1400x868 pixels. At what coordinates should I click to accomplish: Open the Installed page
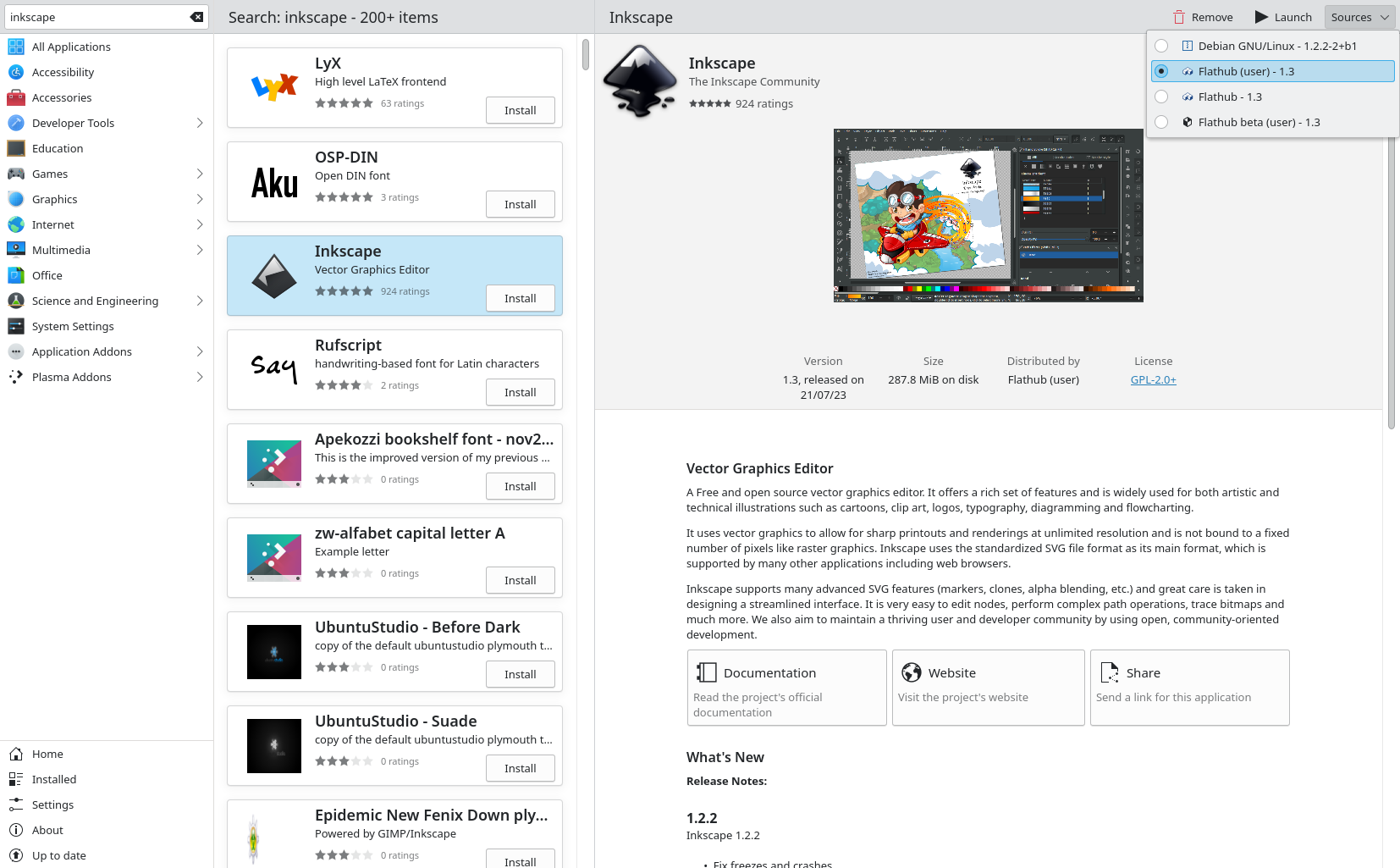click(x=54, y=779)
